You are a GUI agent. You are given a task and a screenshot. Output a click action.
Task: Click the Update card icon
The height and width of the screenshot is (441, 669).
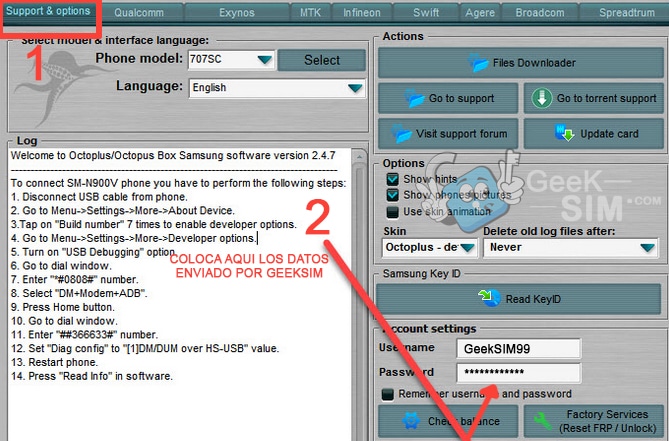tap(564, 133)
